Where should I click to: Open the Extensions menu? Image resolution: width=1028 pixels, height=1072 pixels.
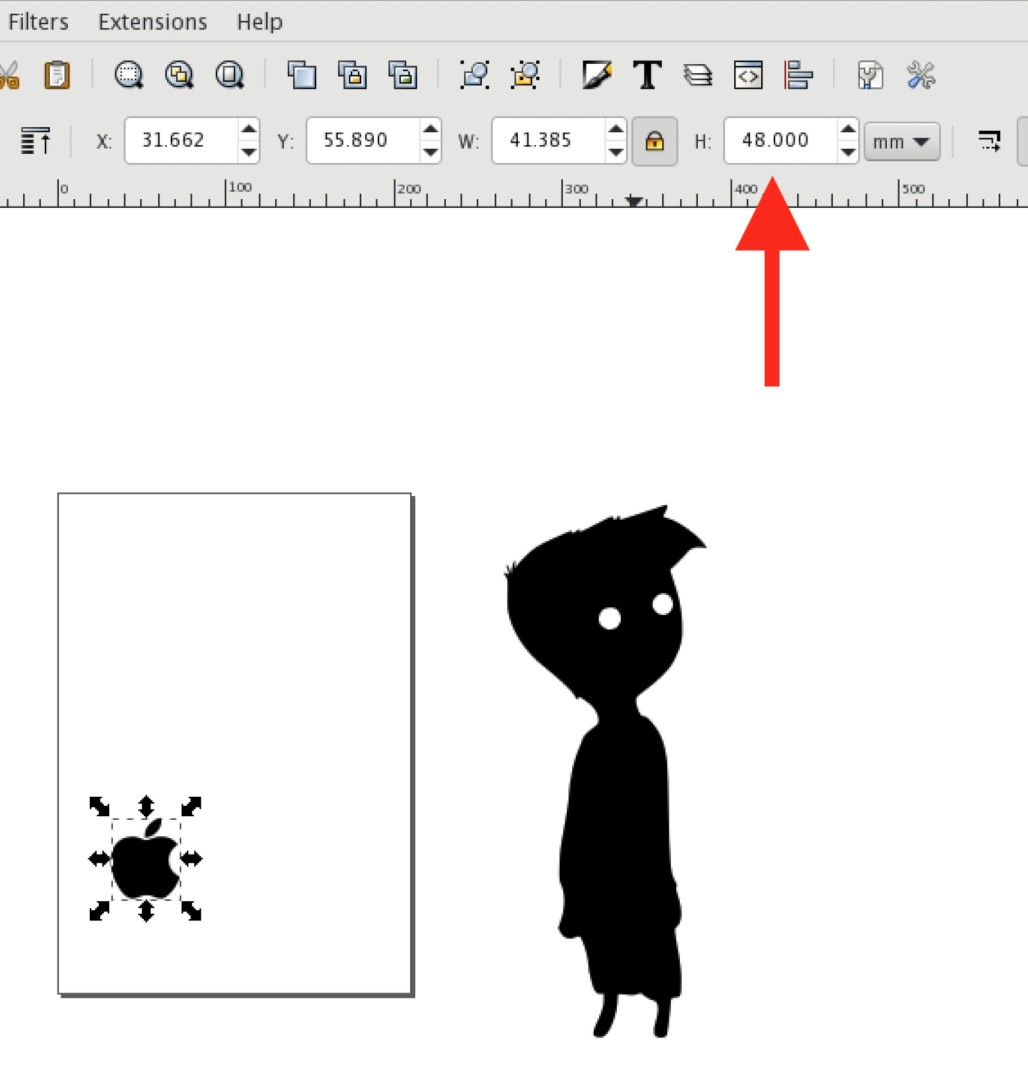point(151,21)
